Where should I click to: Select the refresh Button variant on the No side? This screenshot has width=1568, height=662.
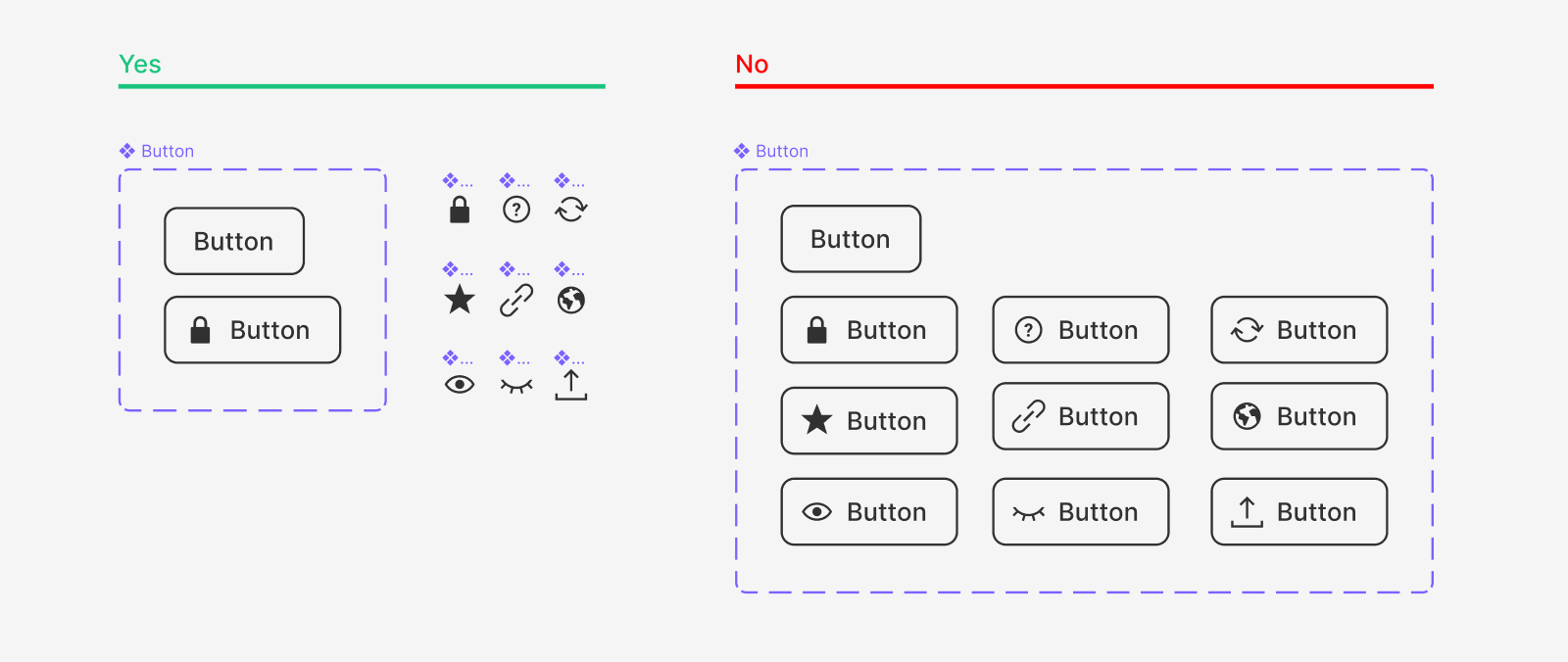click(1298, 330)
